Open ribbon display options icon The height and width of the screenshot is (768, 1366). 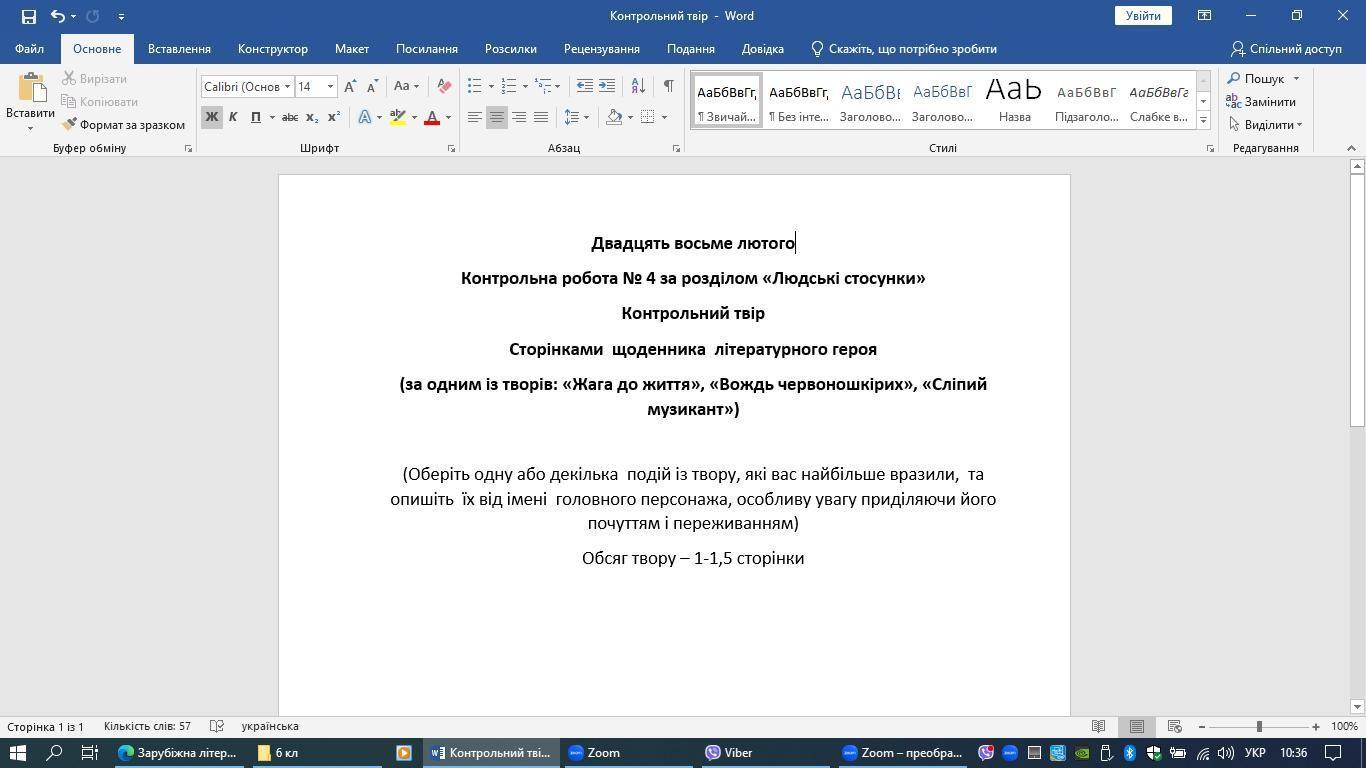[x=1204, y=16]
